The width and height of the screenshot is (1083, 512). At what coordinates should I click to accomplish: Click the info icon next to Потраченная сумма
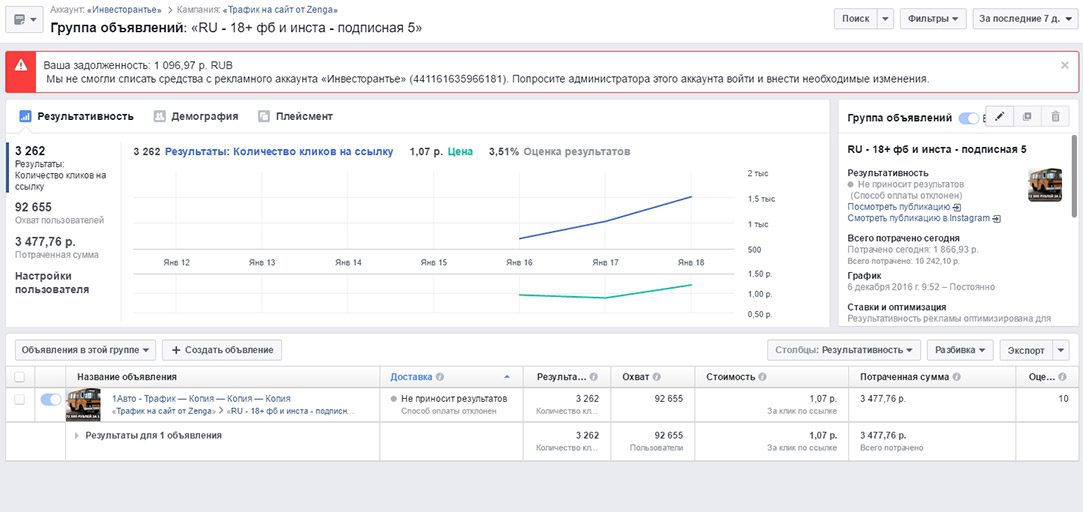click(x=955, y=377)
